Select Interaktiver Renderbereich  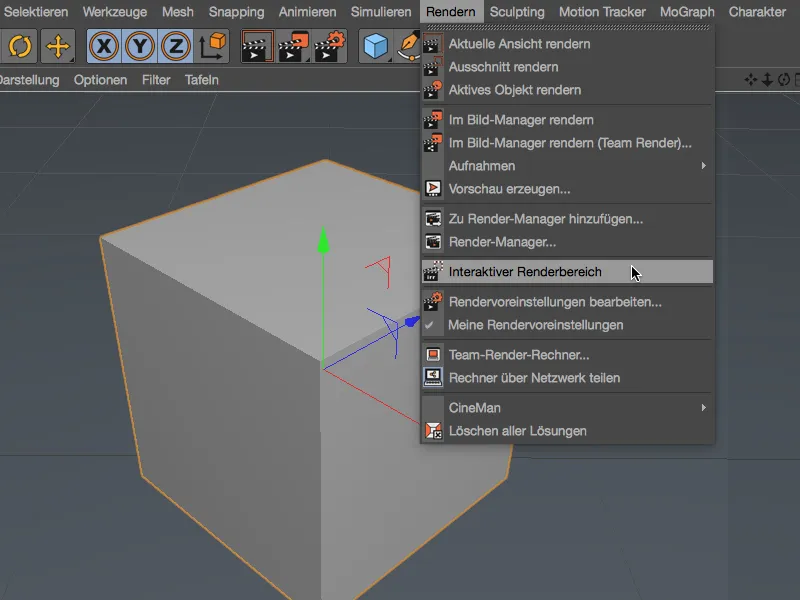[x=567, y=271]
